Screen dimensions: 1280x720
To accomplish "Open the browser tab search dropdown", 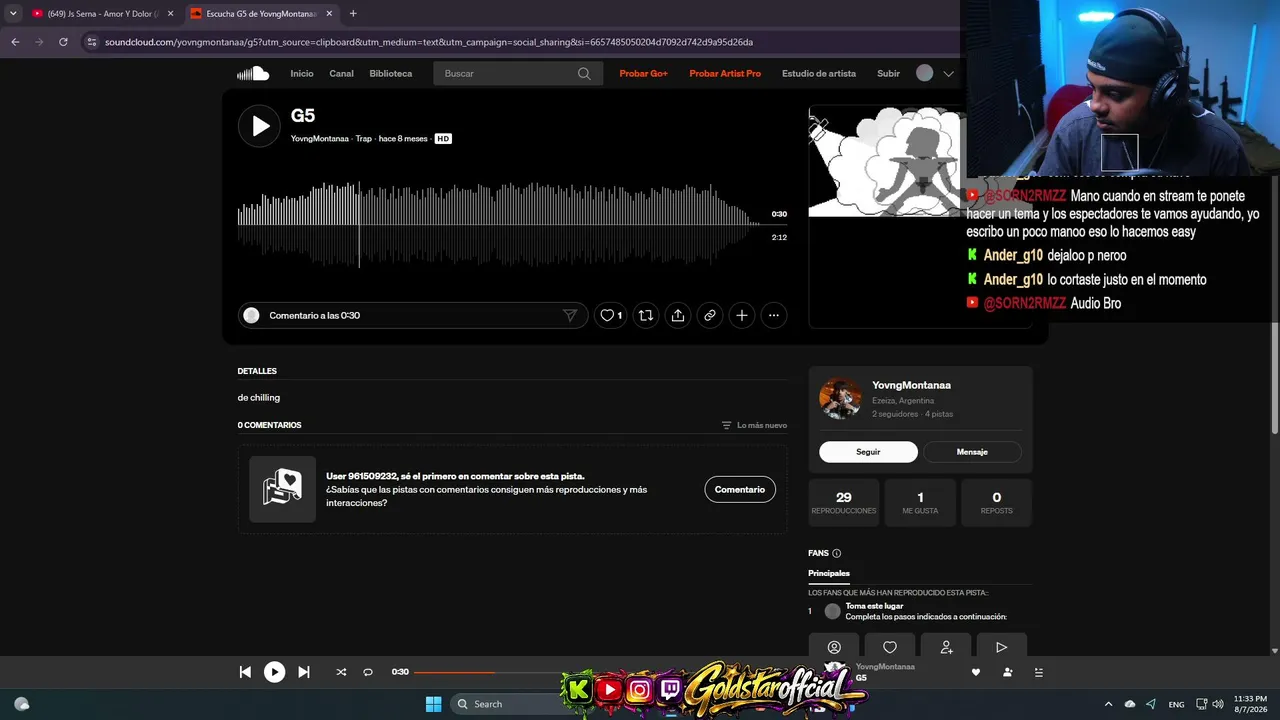I will tap(13, 14).
